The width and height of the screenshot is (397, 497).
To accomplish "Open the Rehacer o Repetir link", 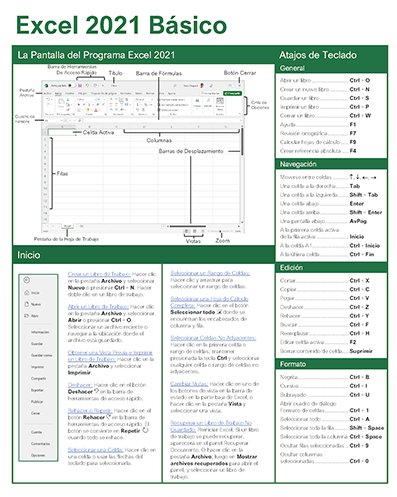I will click(90, 411).
